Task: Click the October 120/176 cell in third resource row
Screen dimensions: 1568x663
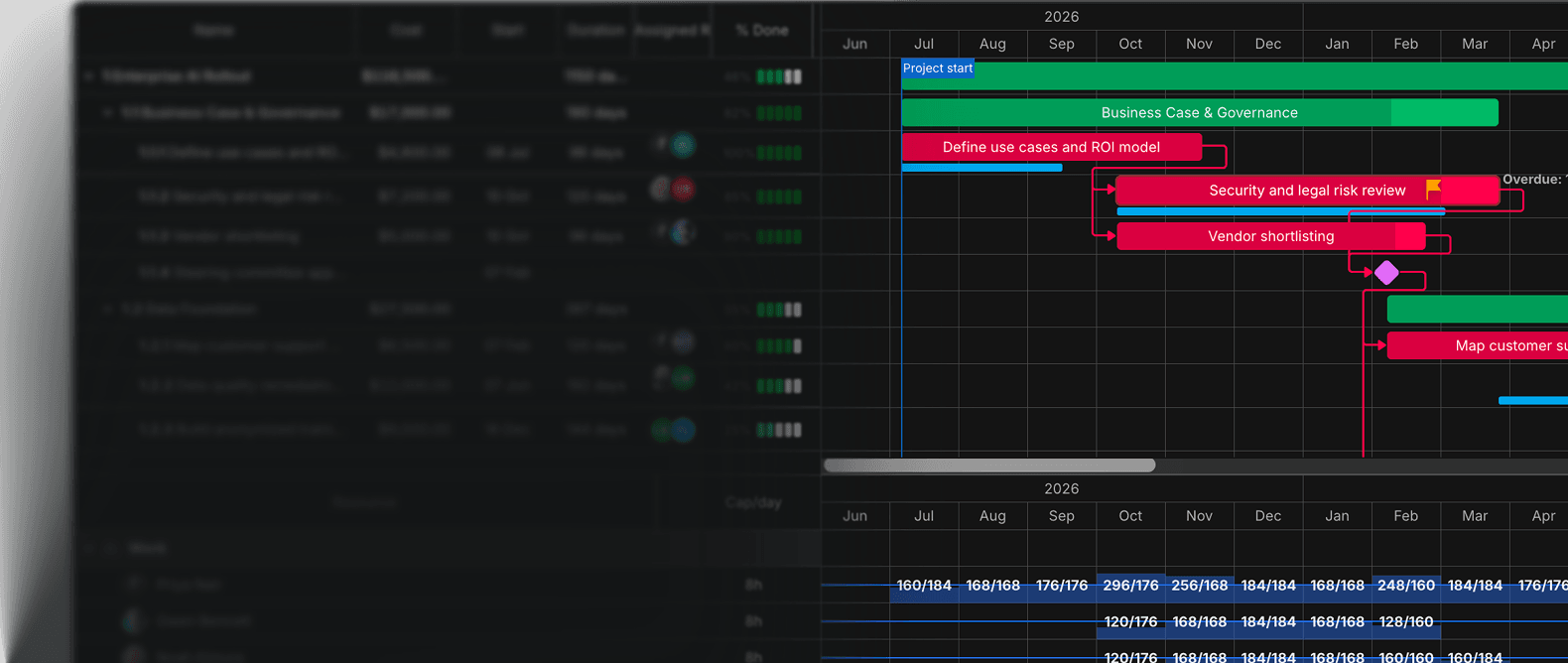Action: pos(1130,657)
